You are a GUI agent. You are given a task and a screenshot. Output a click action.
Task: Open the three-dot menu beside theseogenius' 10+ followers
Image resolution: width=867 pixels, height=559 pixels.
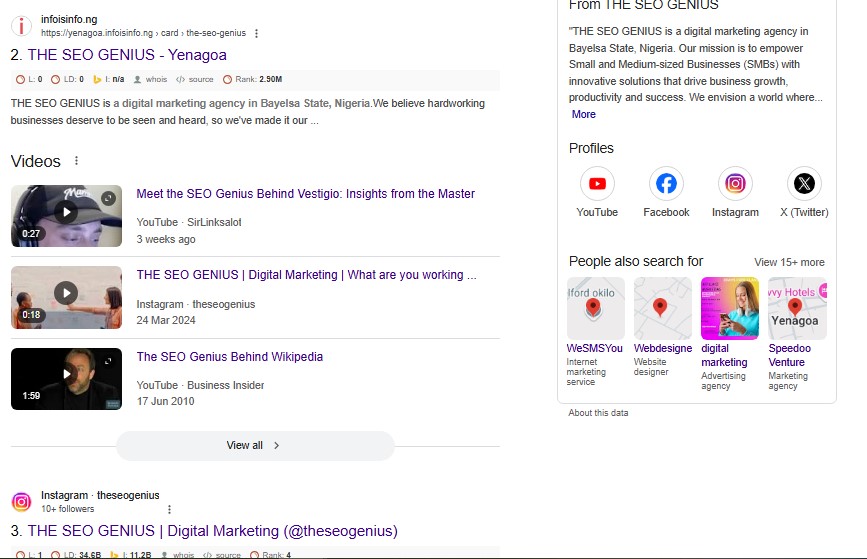pos(169,509)
